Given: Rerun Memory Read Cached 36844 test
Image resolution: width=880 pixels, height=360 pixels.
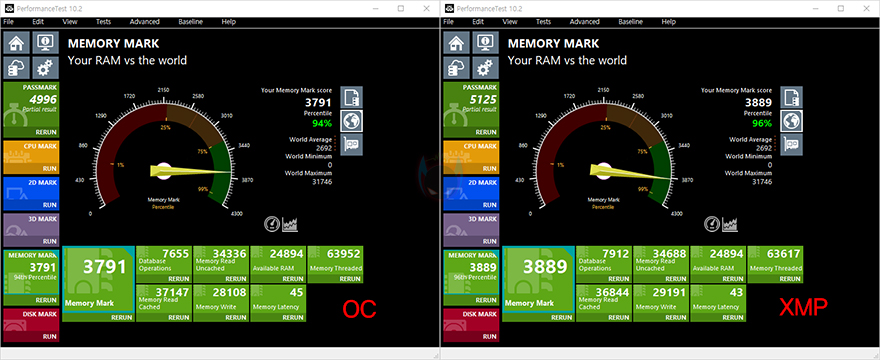Looking at the screenshot, I should [x=619, y=318].
